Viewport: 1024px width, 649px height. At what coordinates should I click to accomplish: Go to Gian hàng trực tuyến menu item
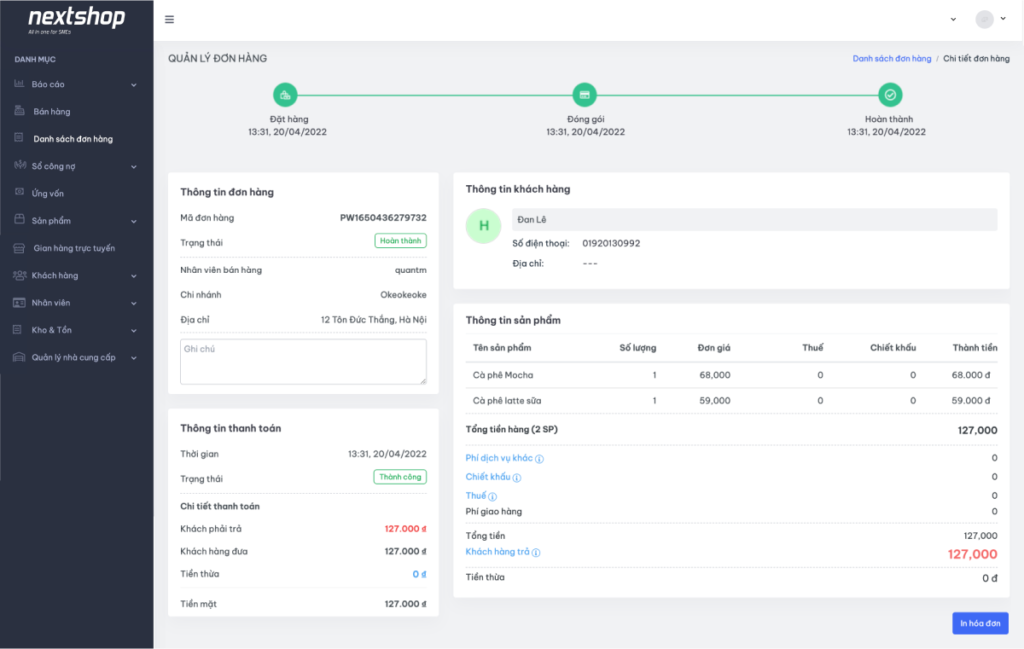coord(74,248)
